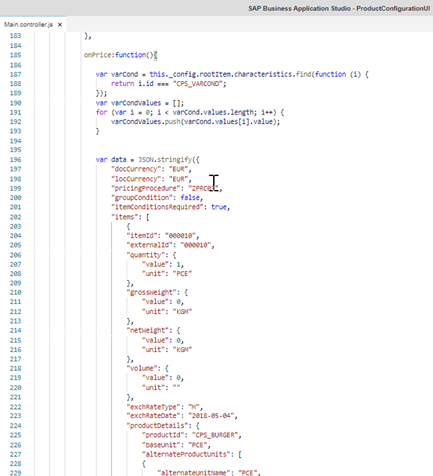Click the for loop statement line
The width and height of the screenshot is (433, 476).
[x=190, y=112]
